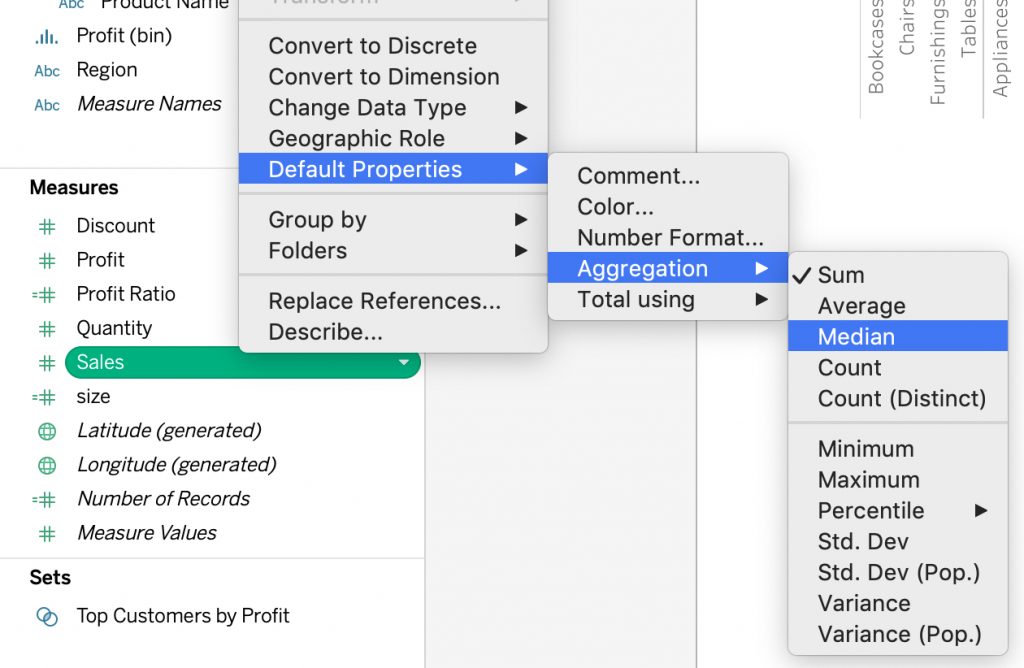The width and height of the screenshot is (1024, 668).
Task: Click the calculated field icon beside Profit Ratio
Action: click(44, 294)
